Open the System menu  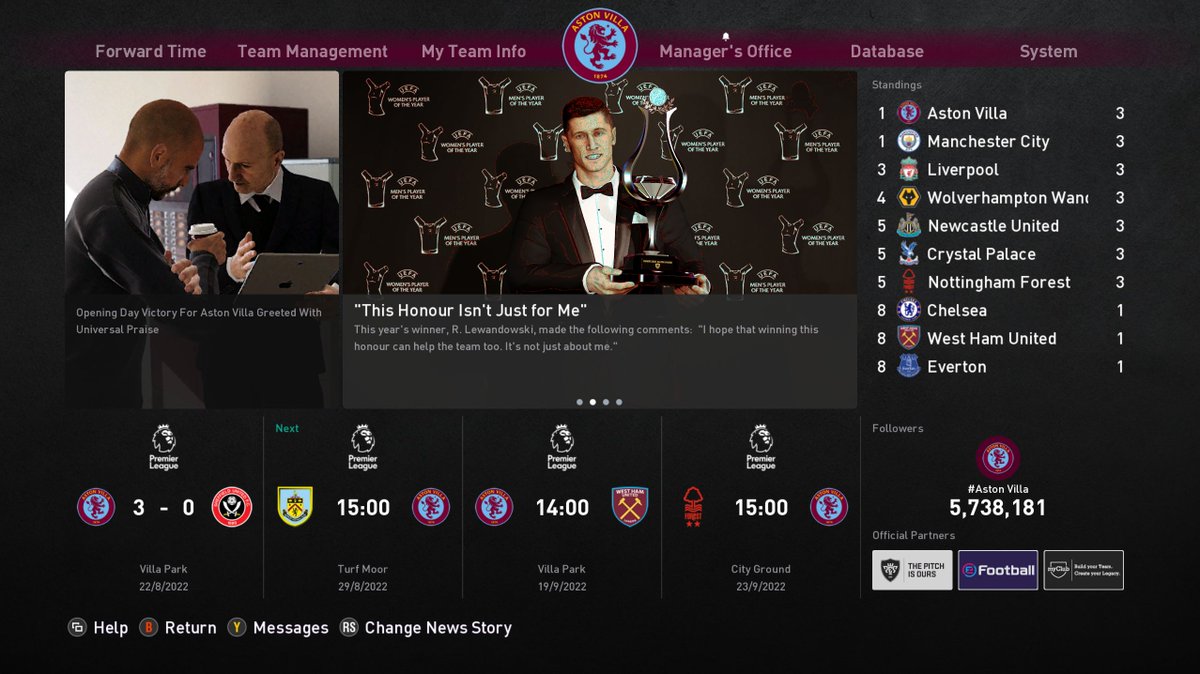(1048, 51)
